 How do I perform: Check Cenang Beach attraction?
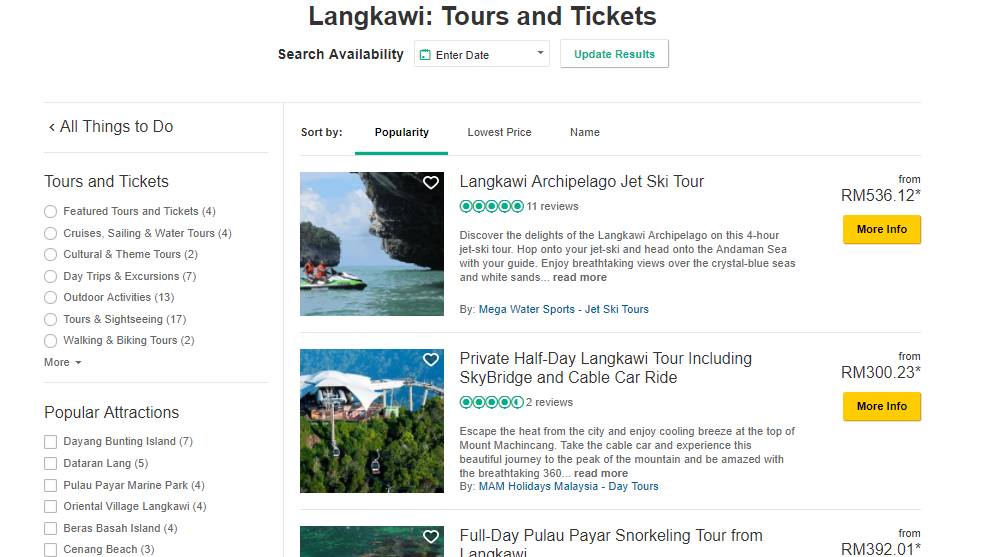50,549
